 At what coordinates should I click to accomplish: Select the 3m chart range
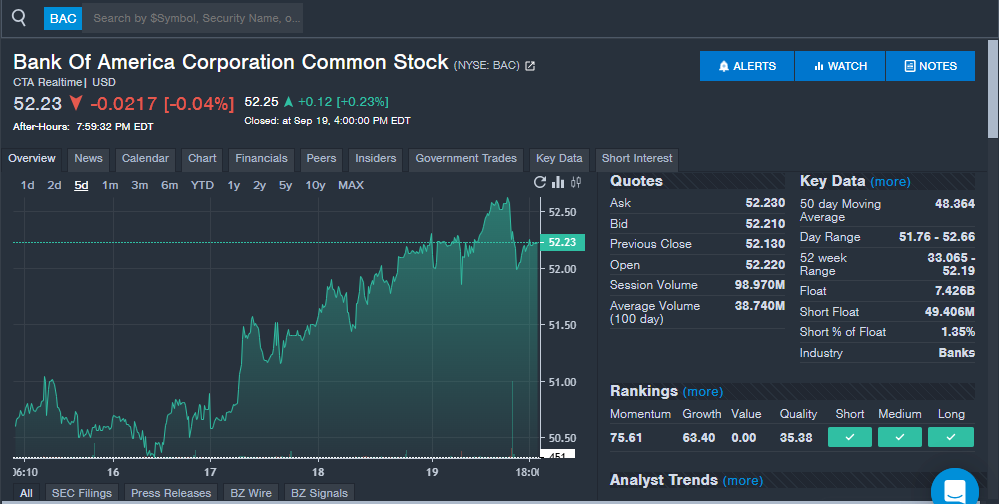(140, 185)
